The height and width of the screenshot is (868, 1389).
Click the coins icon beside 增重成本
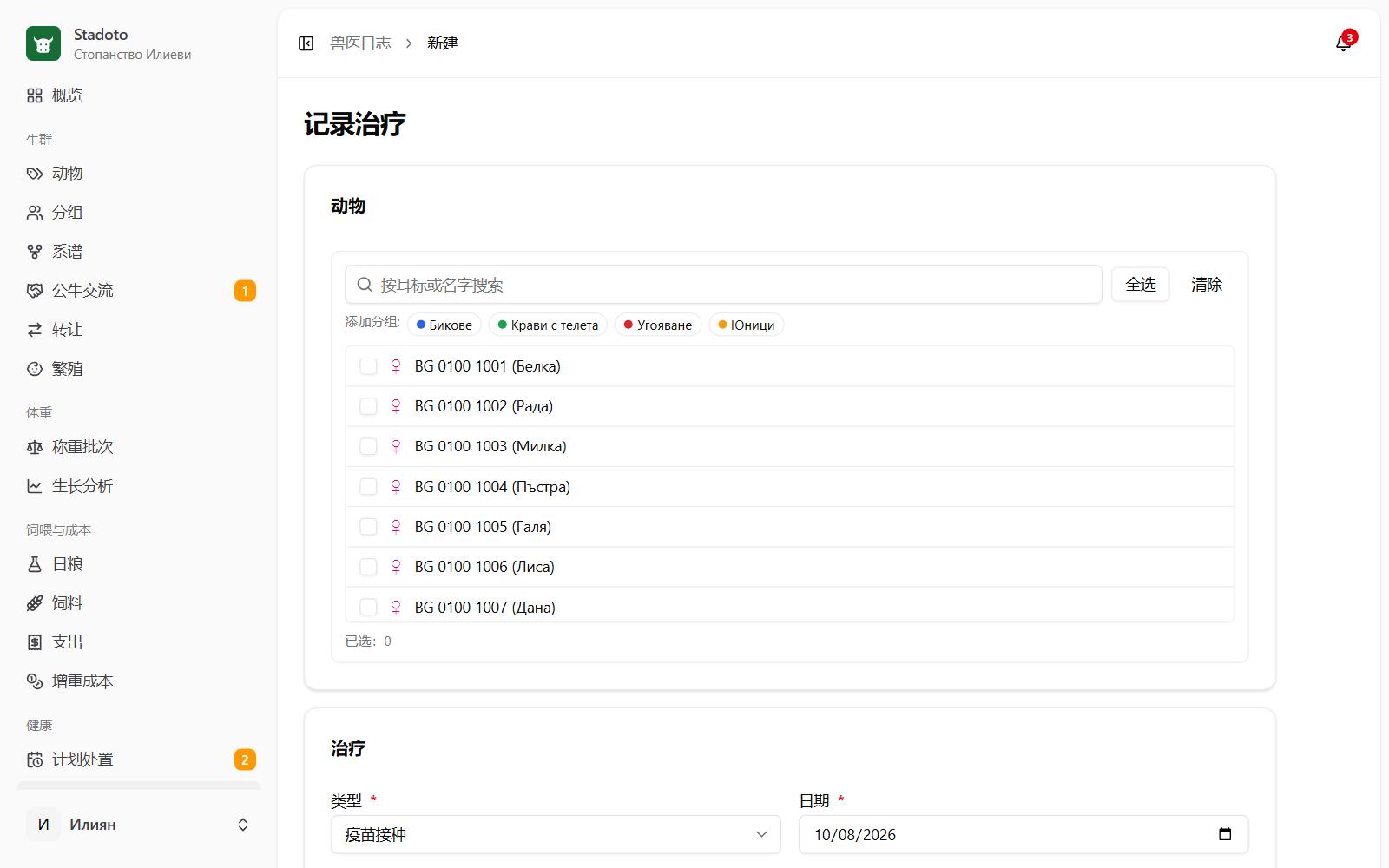click(35, 681)
